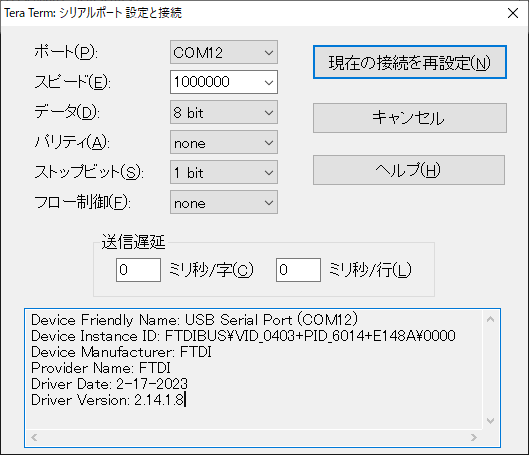Click the right arrow of the horizontal scrollbar

(474, 437)
